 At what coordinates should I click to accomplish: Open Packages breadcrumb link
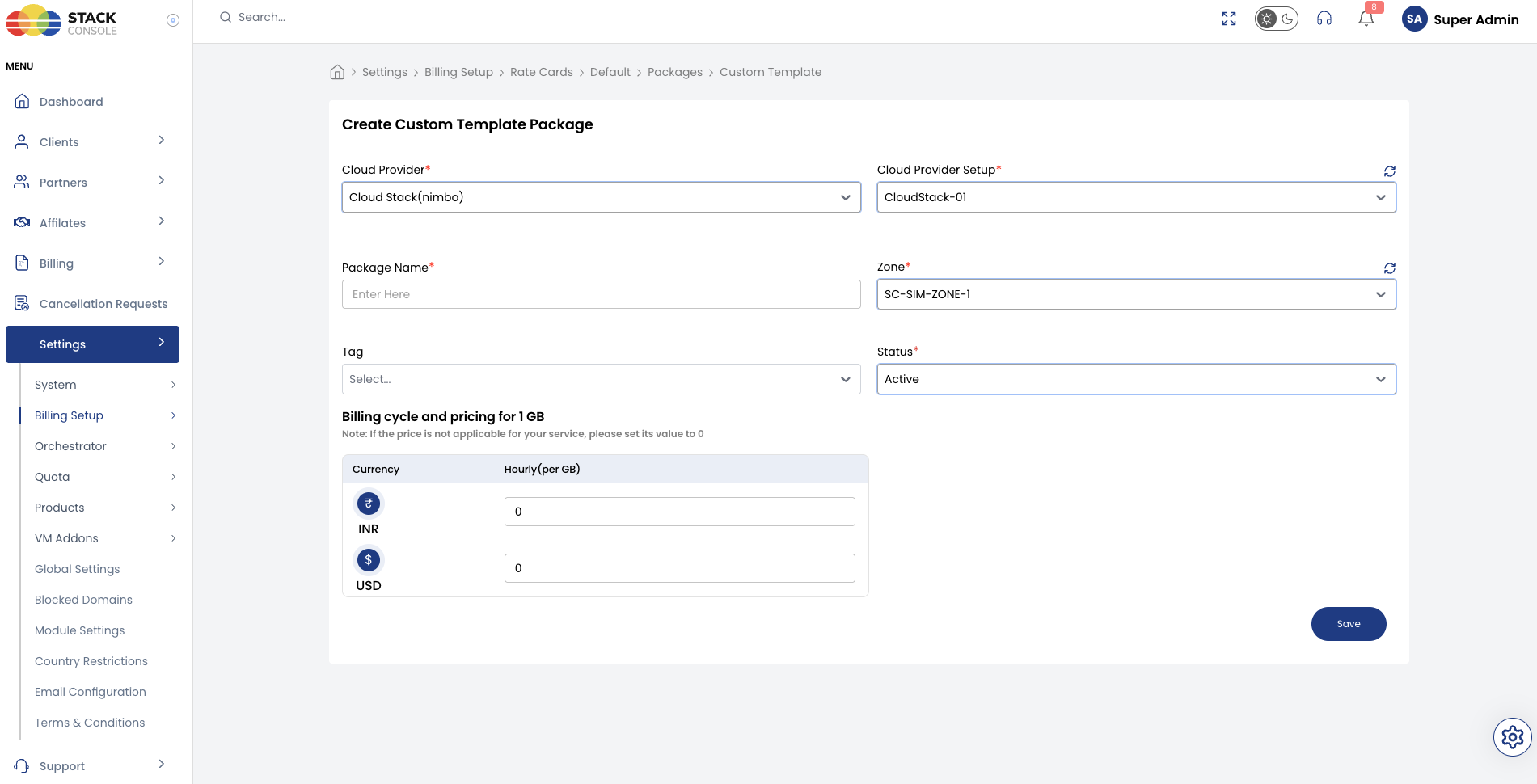[675, 72]
